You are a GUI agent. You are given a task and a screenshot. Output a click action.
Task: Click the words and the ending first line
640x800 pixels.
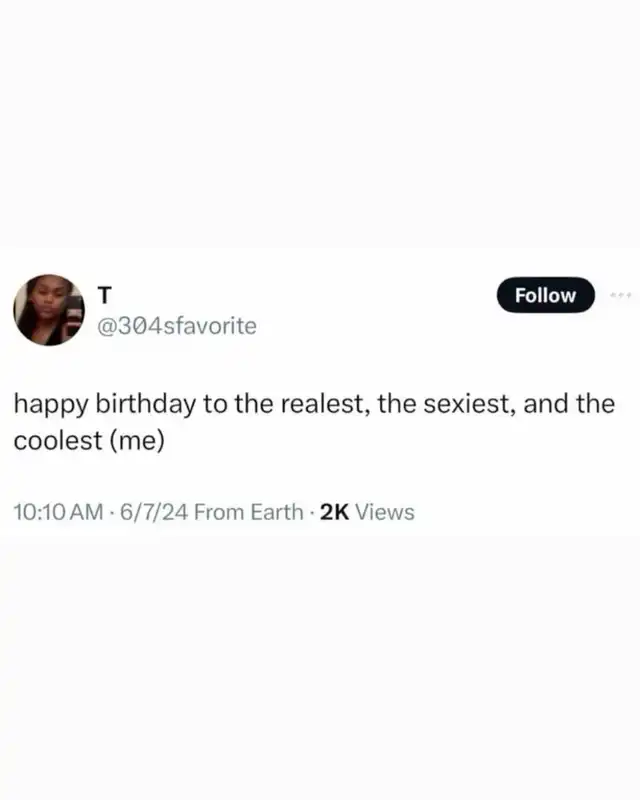(569, 404)
